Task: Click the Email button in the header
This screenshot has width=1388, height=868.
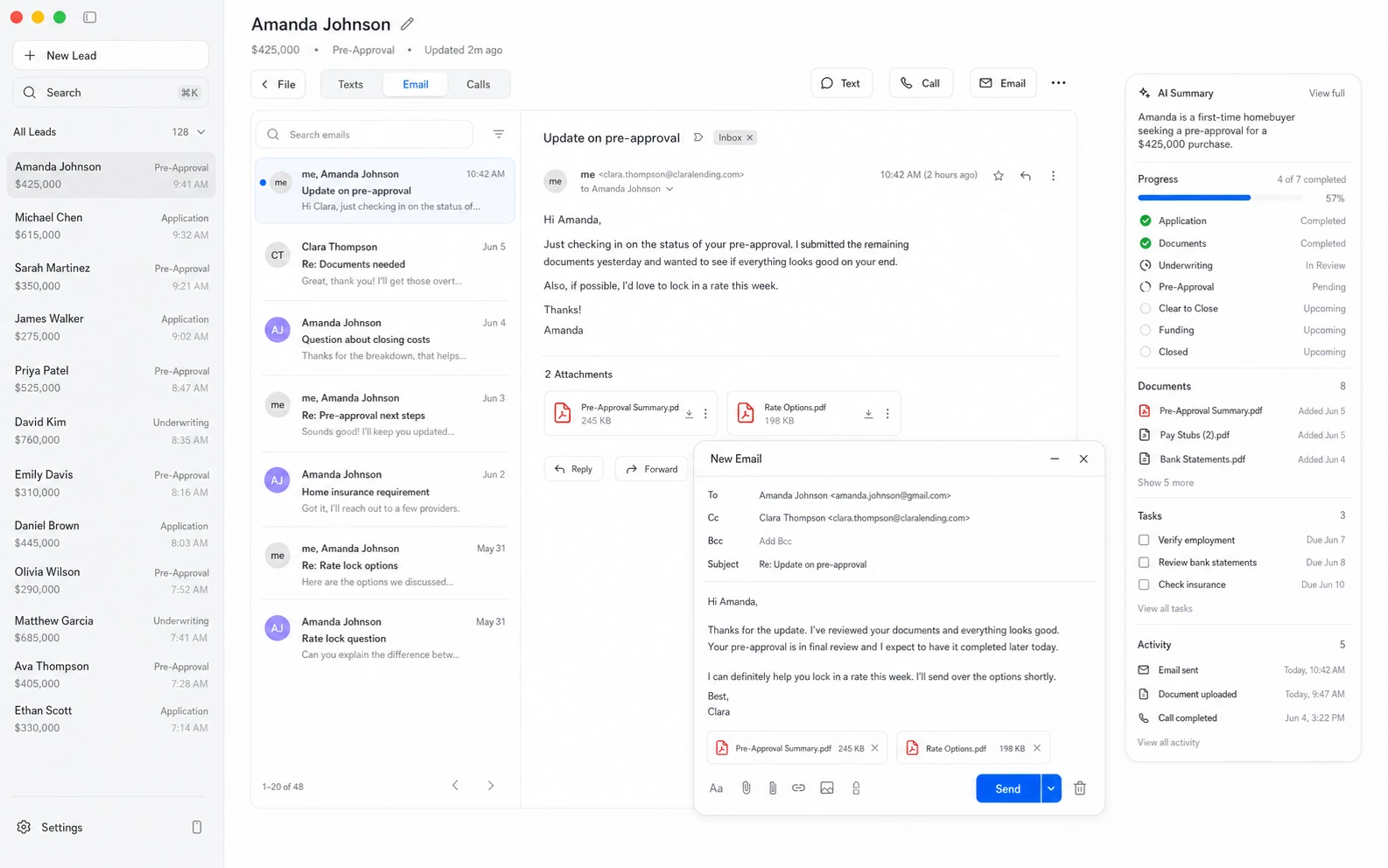Action: pos(1003,83)
